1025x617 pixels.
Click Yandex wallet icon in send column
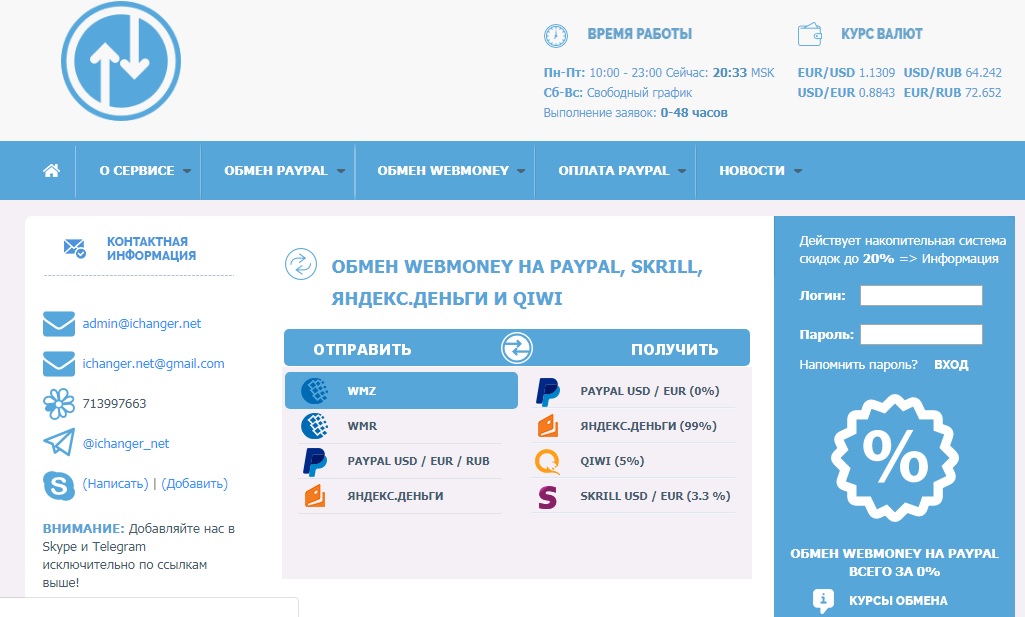tap(314, 496)
